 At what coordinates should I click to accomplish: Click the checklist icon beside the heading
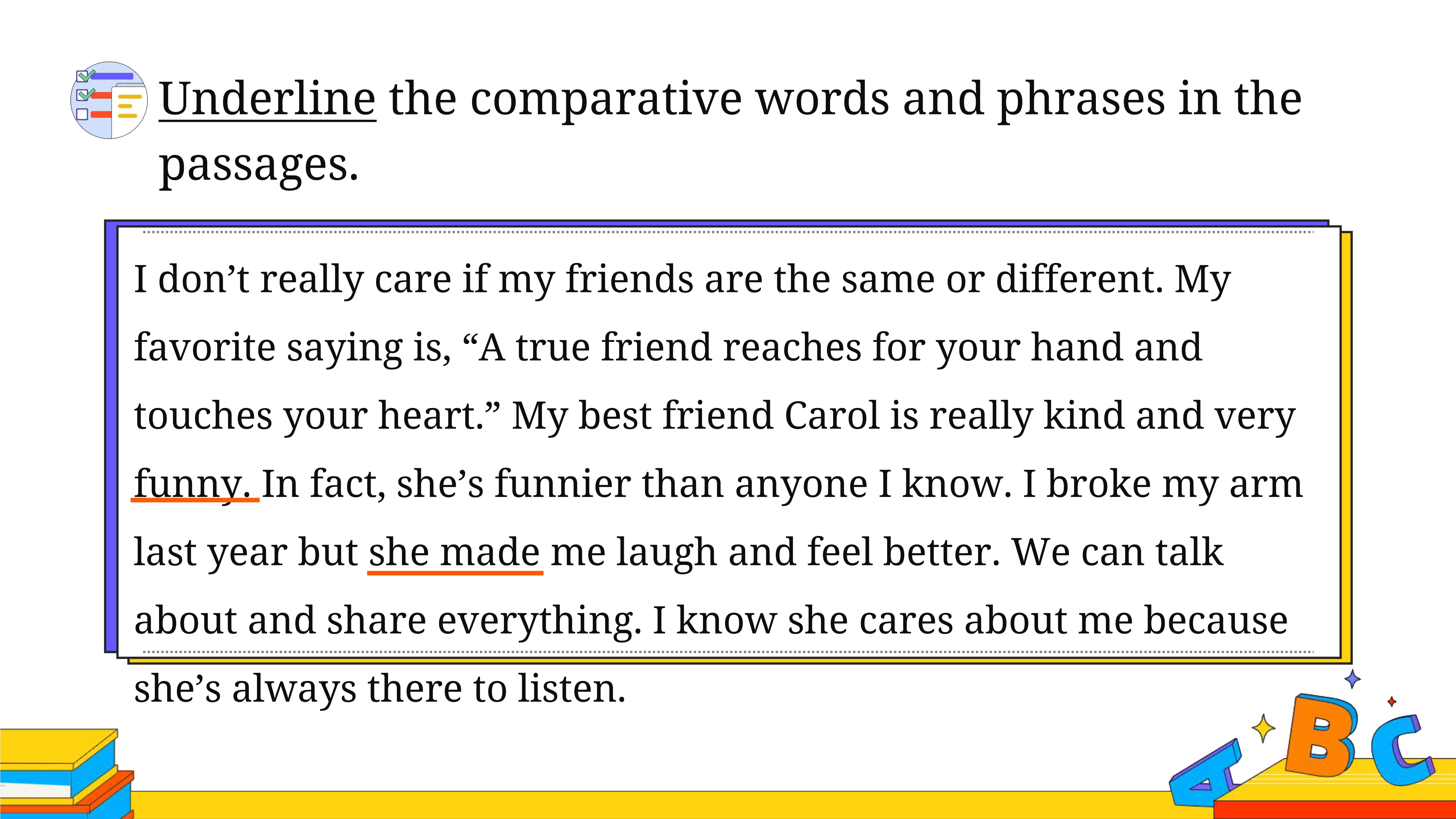tap(109, 100)
